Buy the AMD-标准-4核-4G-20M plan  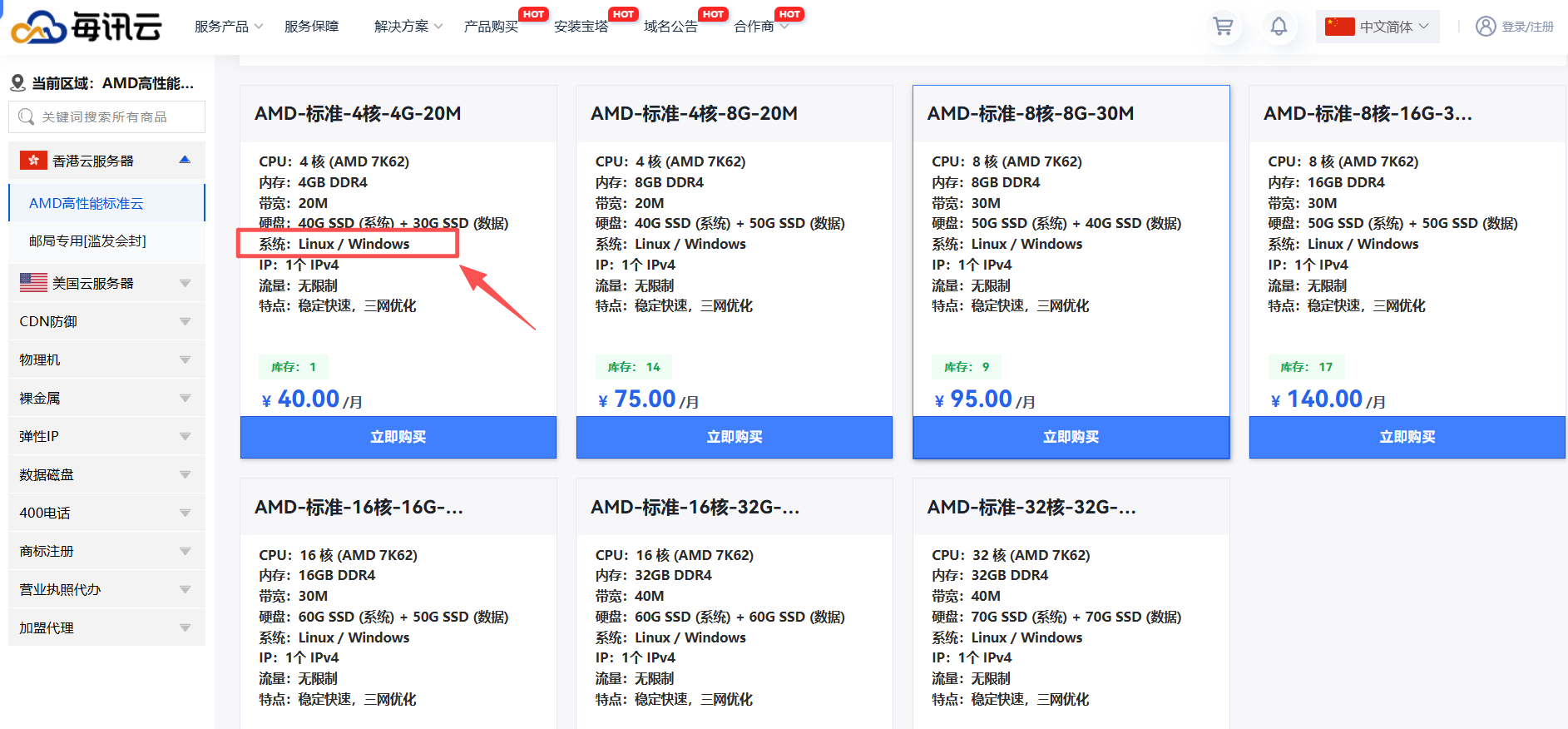(398, 437)
